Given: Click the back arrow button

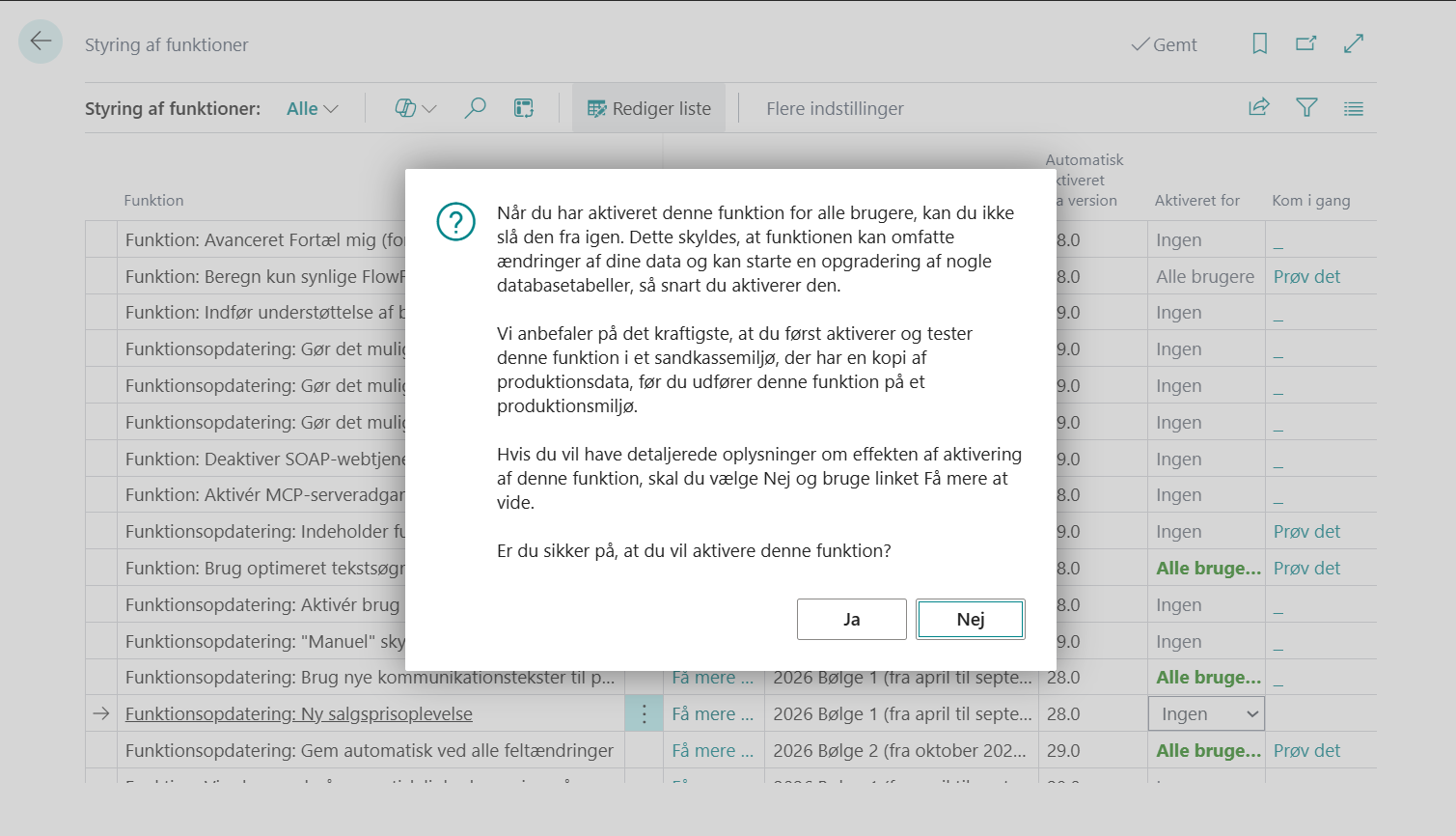Looking at the screenshot, I should click(41, 42).
